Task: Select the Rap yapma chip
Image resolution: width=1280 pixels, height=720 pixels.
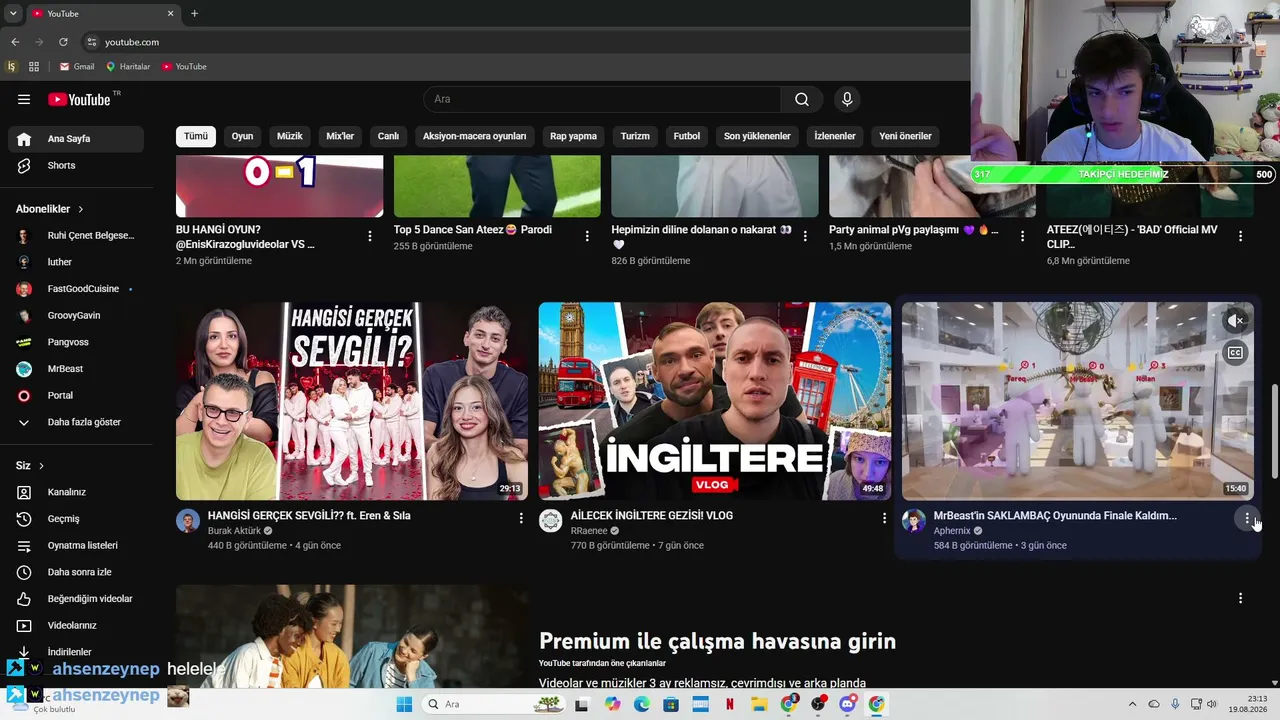Action: pos(573,136)
